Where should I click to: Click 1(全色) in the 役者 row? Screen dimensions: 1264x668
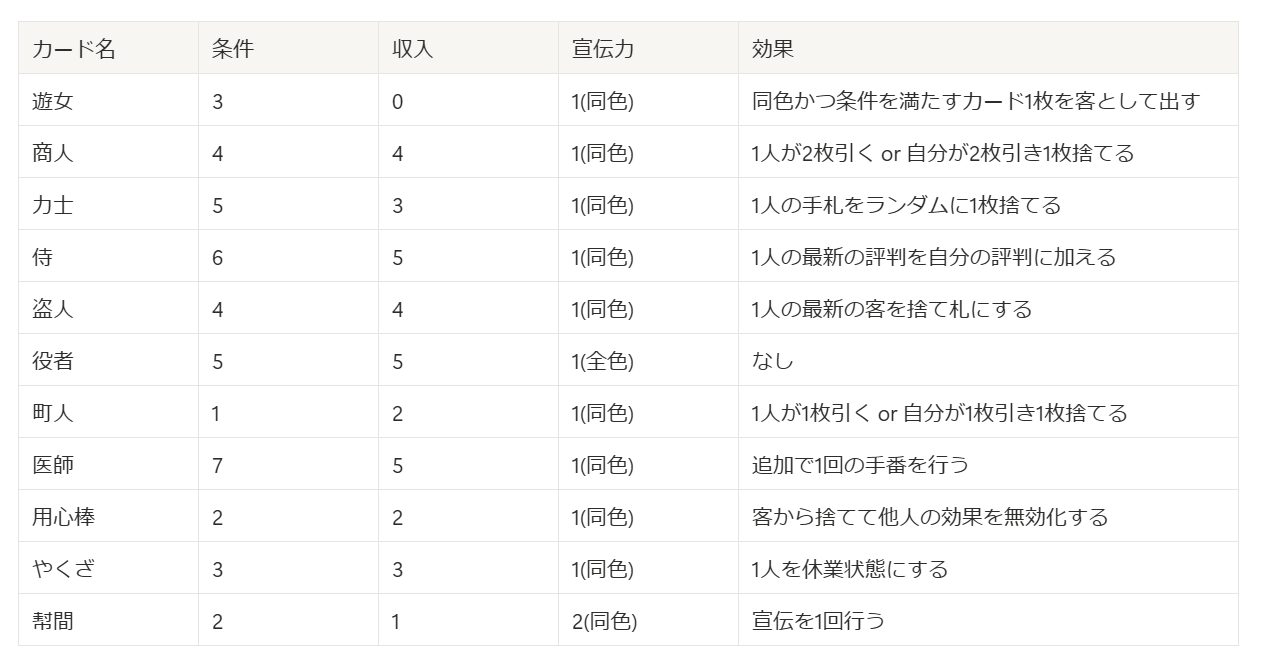pyautogui.click(x=603, y=361)
